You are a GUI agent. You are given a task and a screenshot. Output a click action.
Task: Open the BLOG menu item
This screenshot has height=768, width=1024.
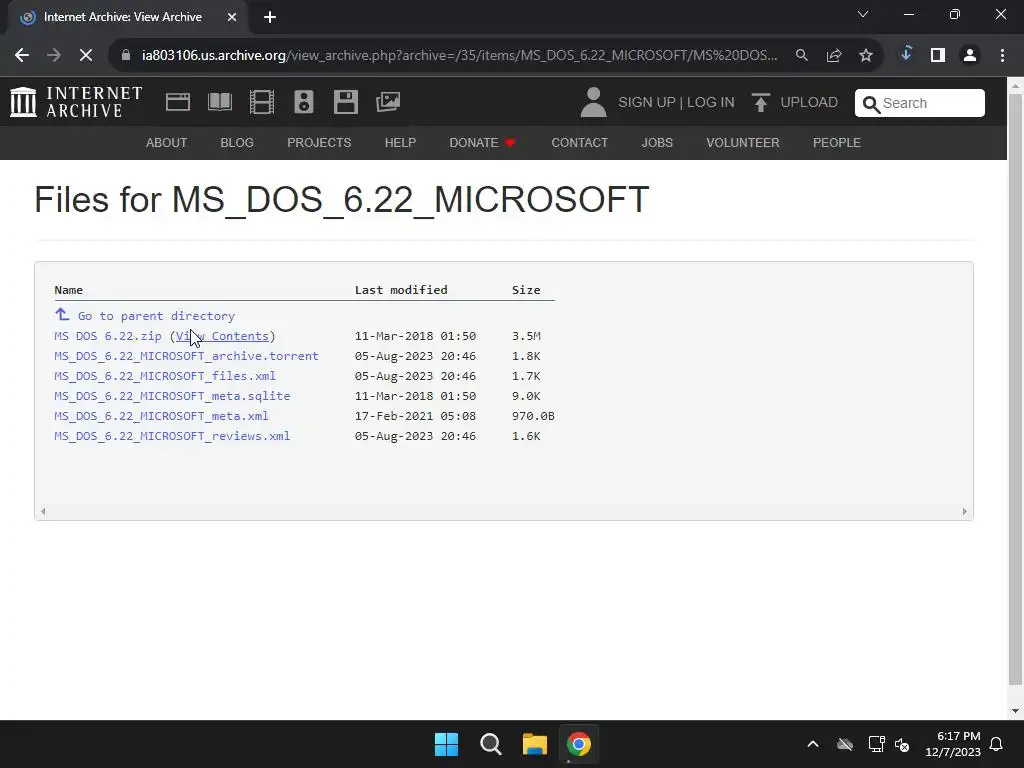point(237,143)
